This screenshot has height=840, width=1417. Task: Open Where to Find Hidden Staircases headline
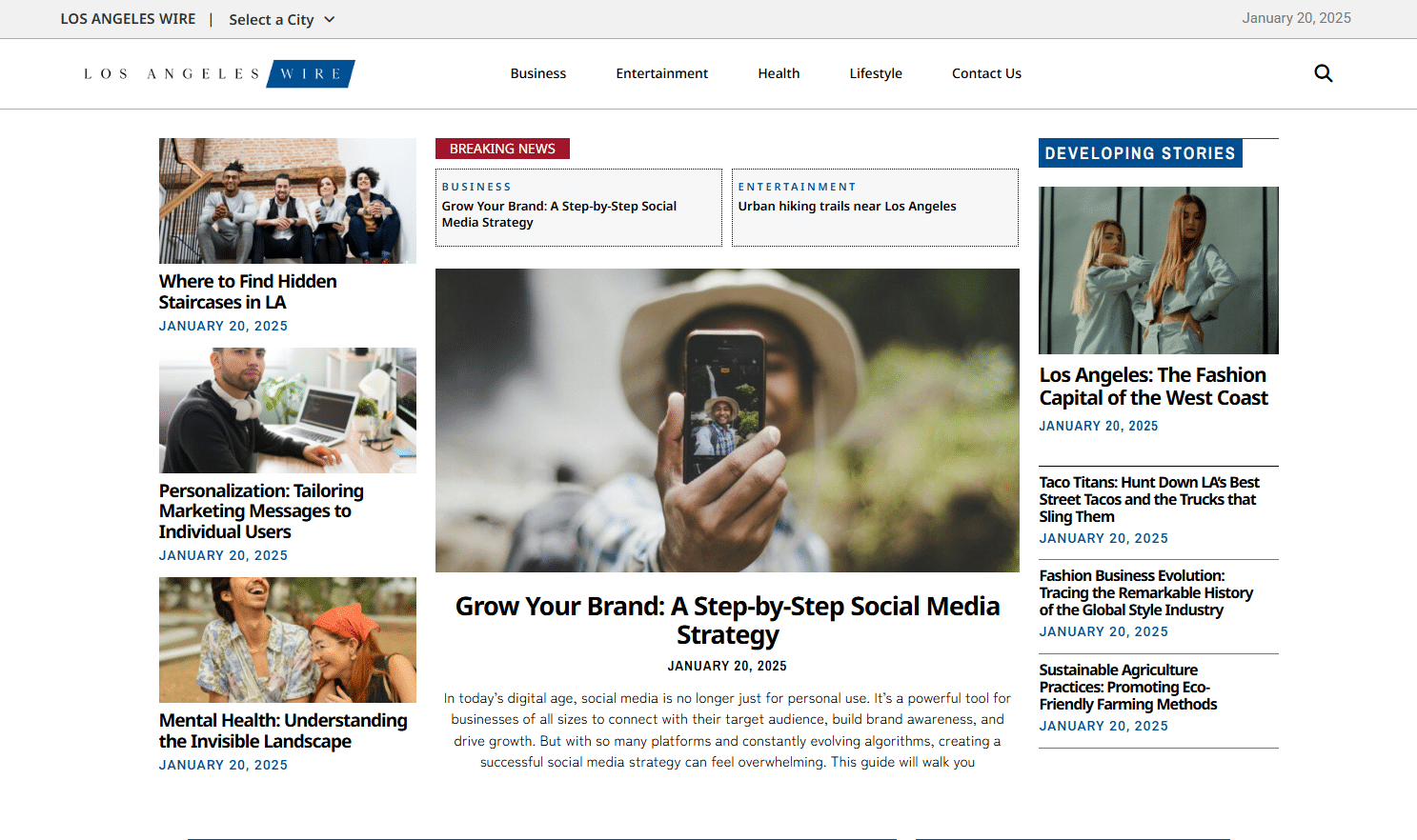coord(248,291)
